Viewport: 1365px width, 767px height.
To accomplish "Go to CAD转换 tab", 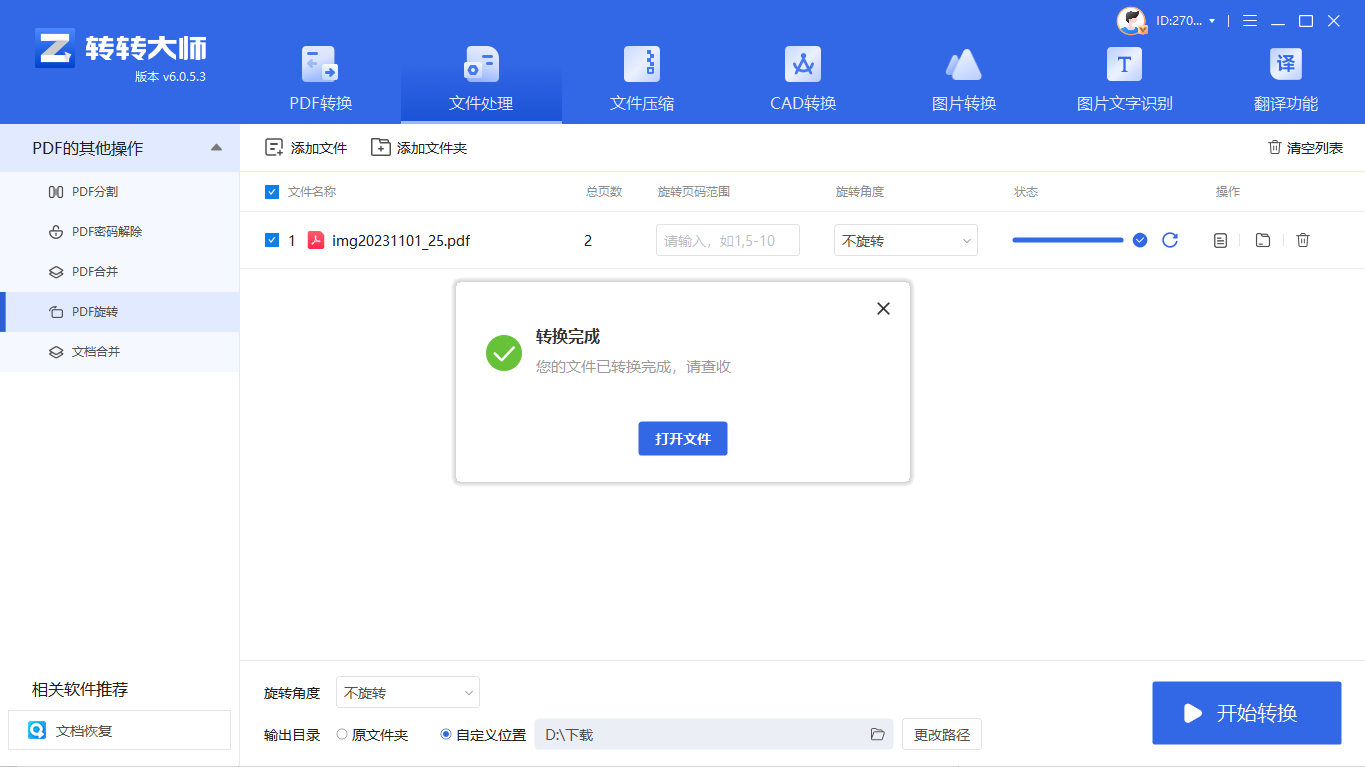I will click(803, 80).
